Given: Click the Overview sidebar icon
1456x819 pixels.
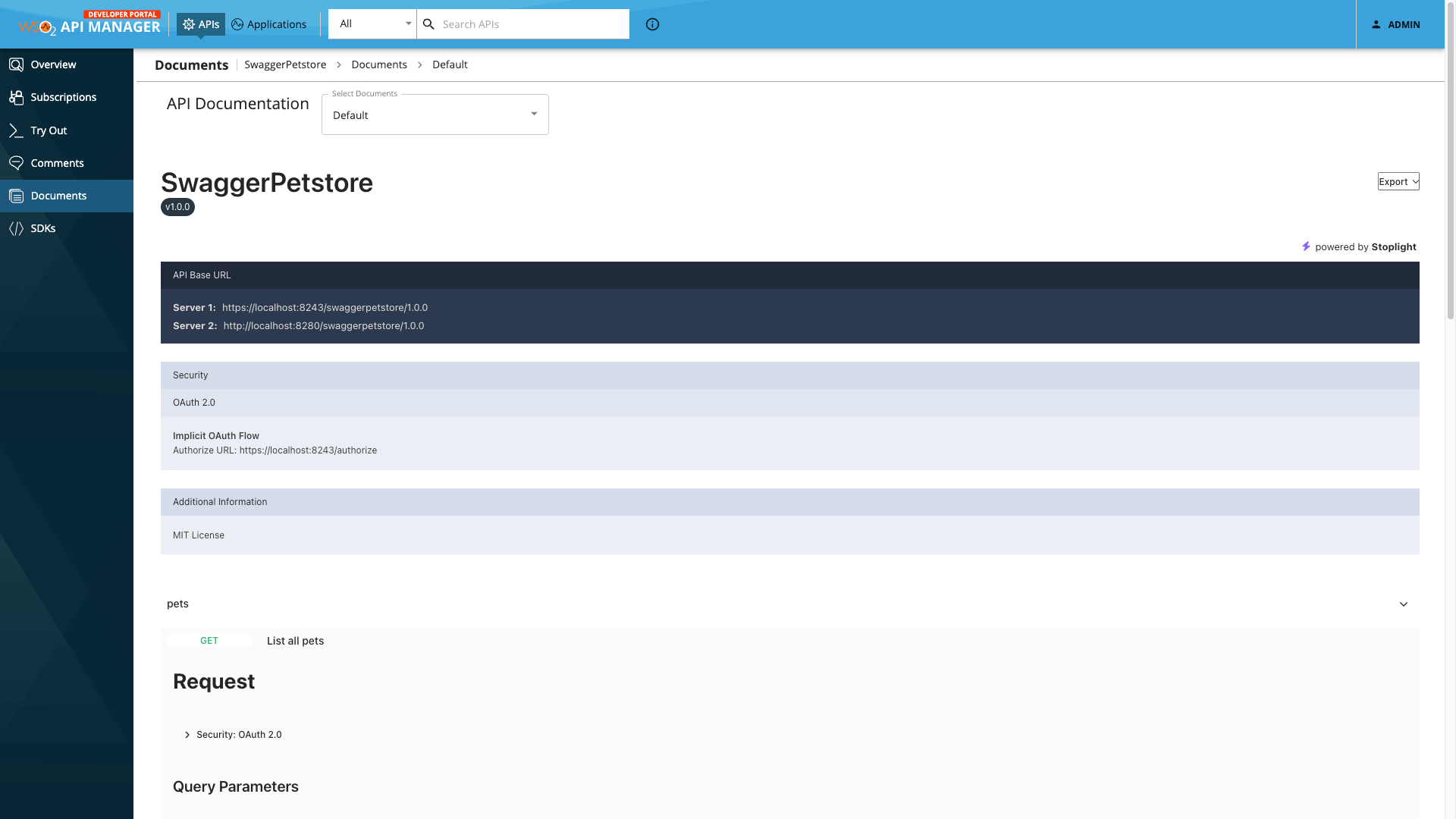Looking at the screenshot, I should tap(16, 64).
